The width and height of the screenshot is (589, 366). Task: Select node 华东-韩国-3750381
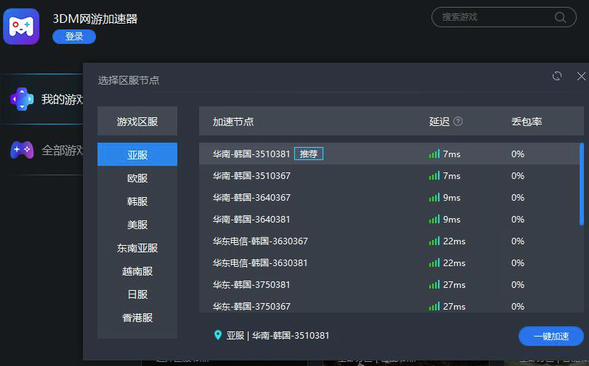[389, 284]
